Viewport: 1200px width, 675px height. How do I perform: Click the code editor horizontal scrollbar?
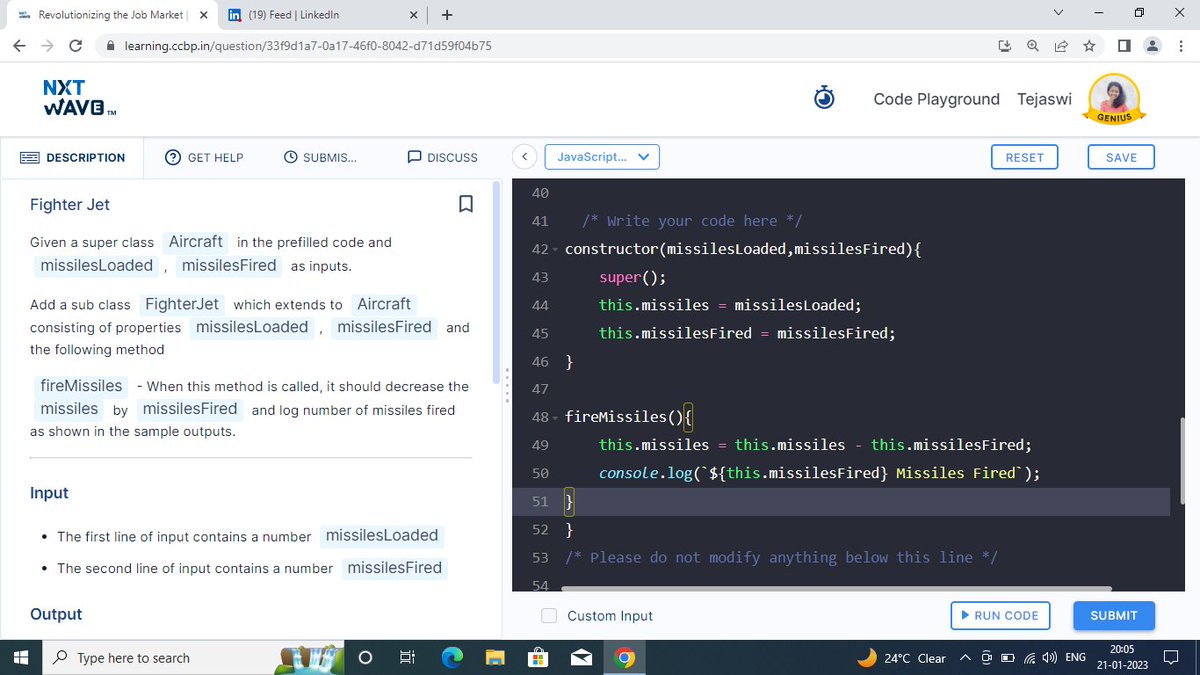[837, 589]
